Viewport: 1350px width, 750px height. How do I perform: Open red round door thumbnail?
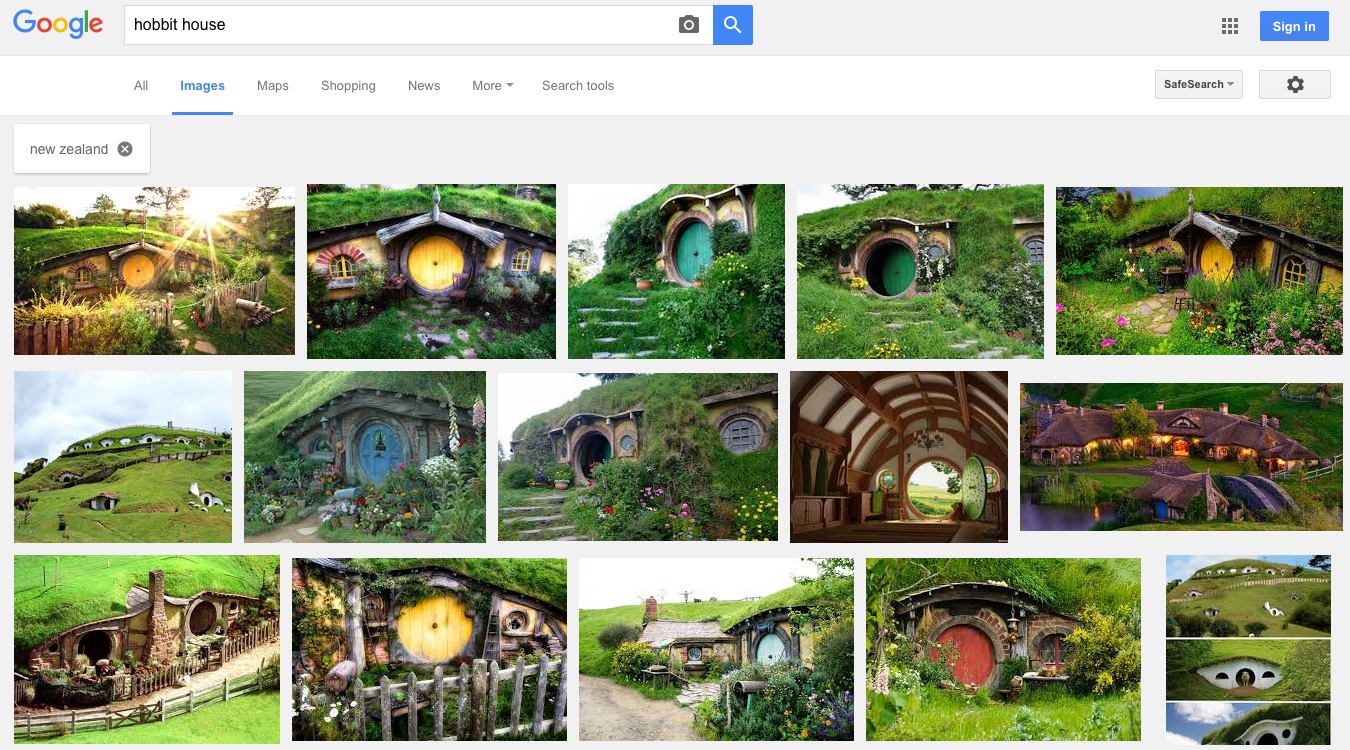point(1003,649)
